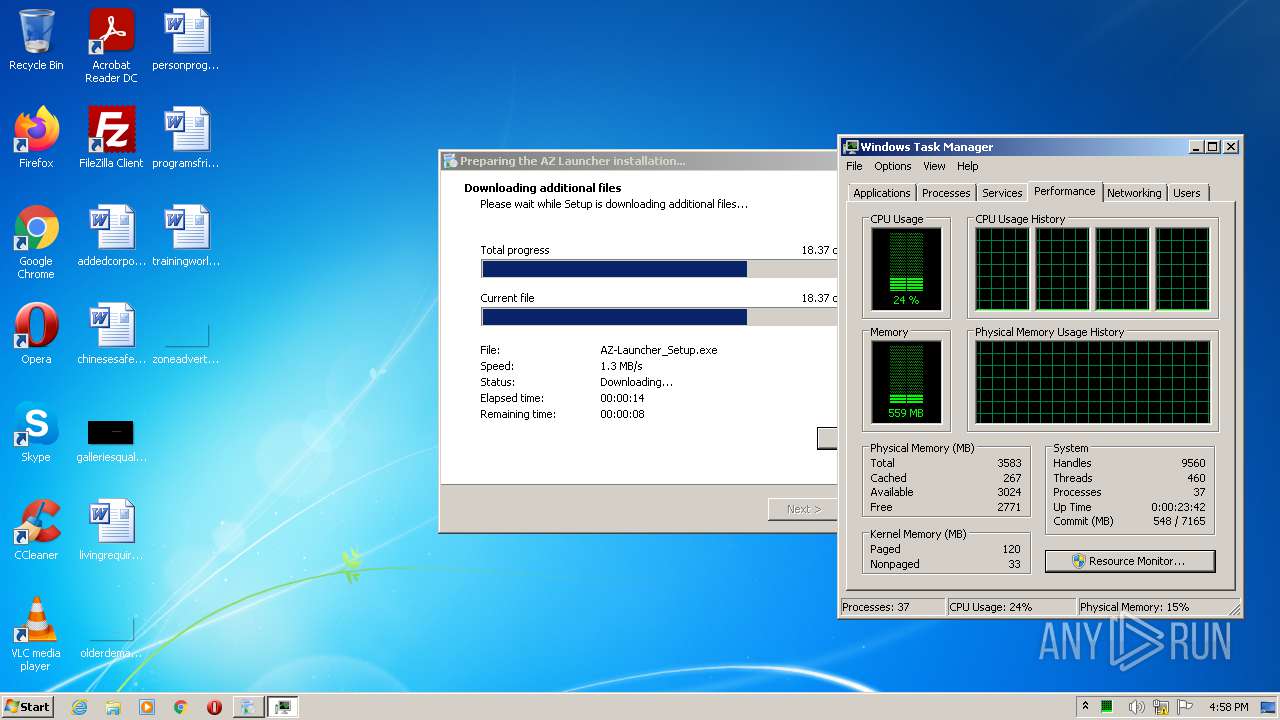Select the Performance tab
The height and width of the screenshot is (720, 1280).
(1065, 191)
